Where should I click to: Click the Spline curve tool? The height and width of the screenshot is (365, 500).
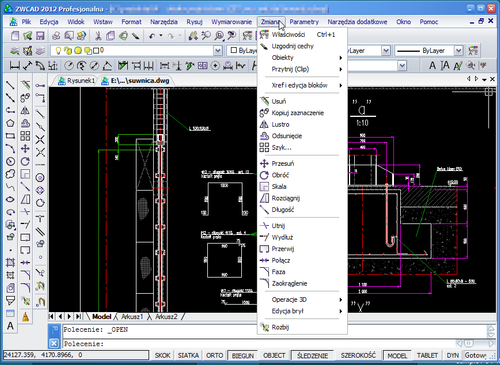(10, 187)
